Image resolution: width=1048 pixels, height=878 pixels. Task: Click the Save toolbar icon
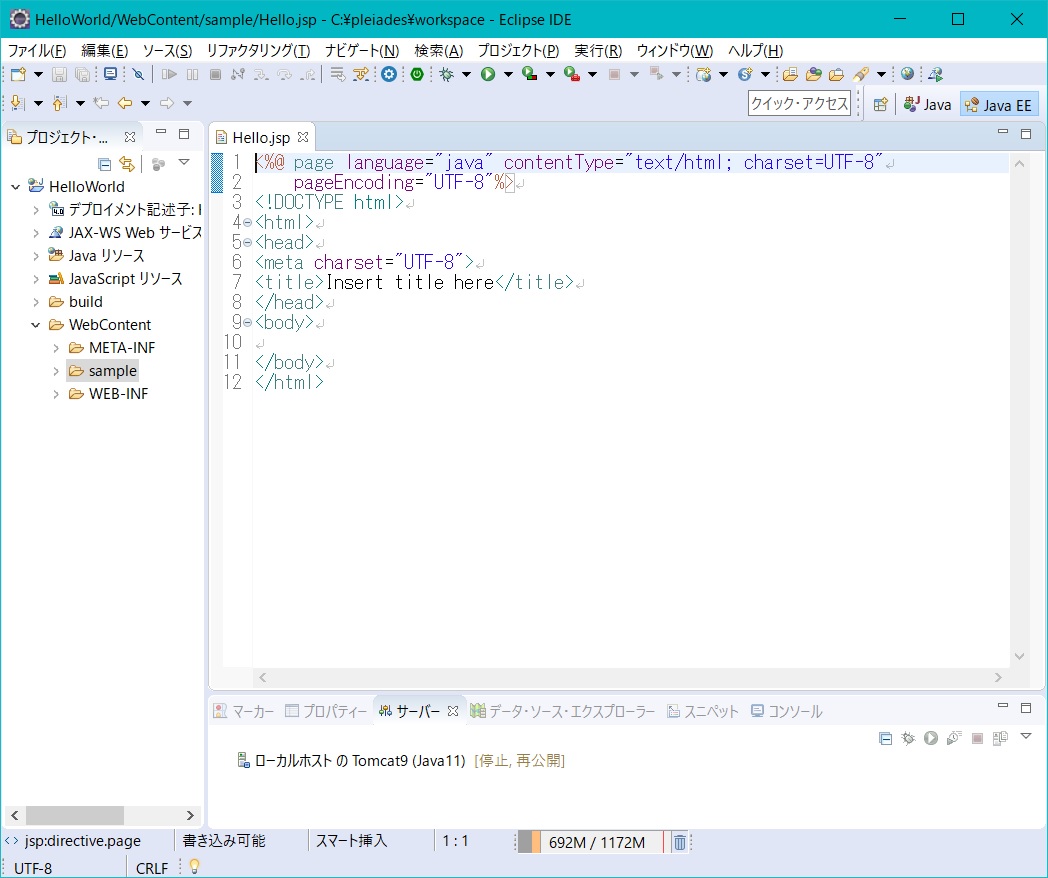coord(60,74)
